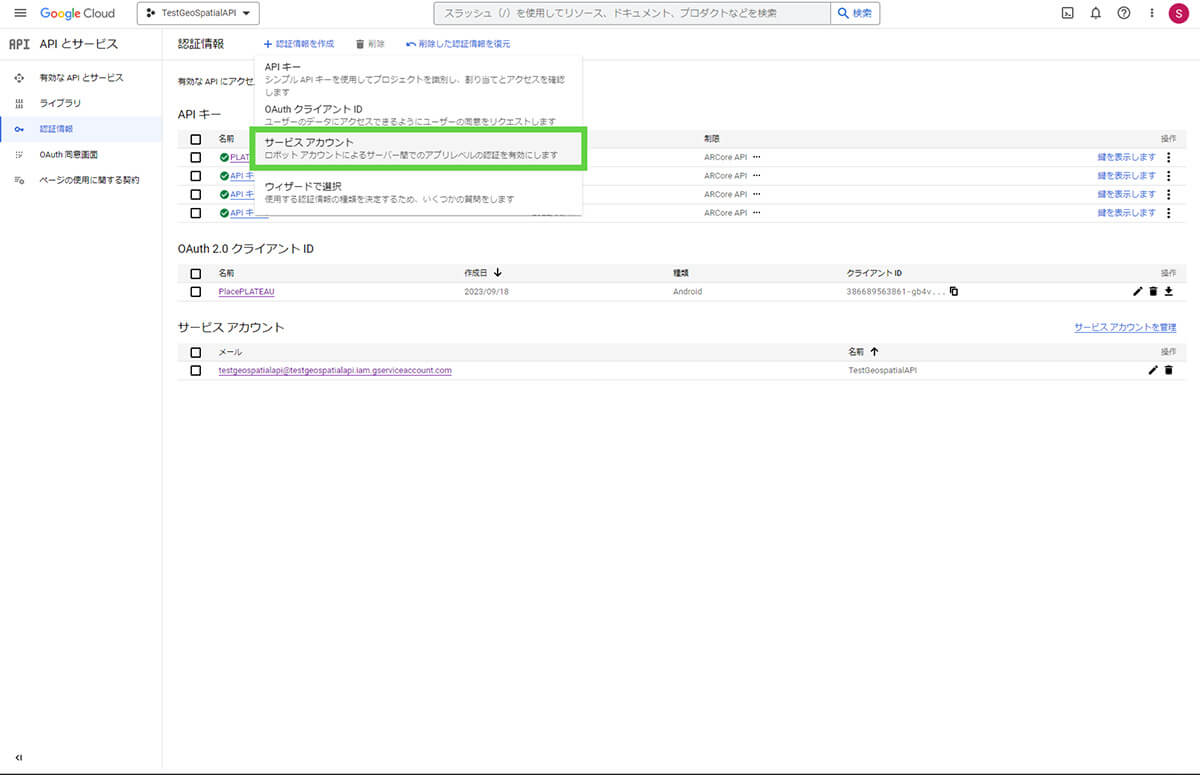Screen dimensions: 1200x775
Task: Click 鍵を表示します in the last key row
Action: coord(1126,212)
